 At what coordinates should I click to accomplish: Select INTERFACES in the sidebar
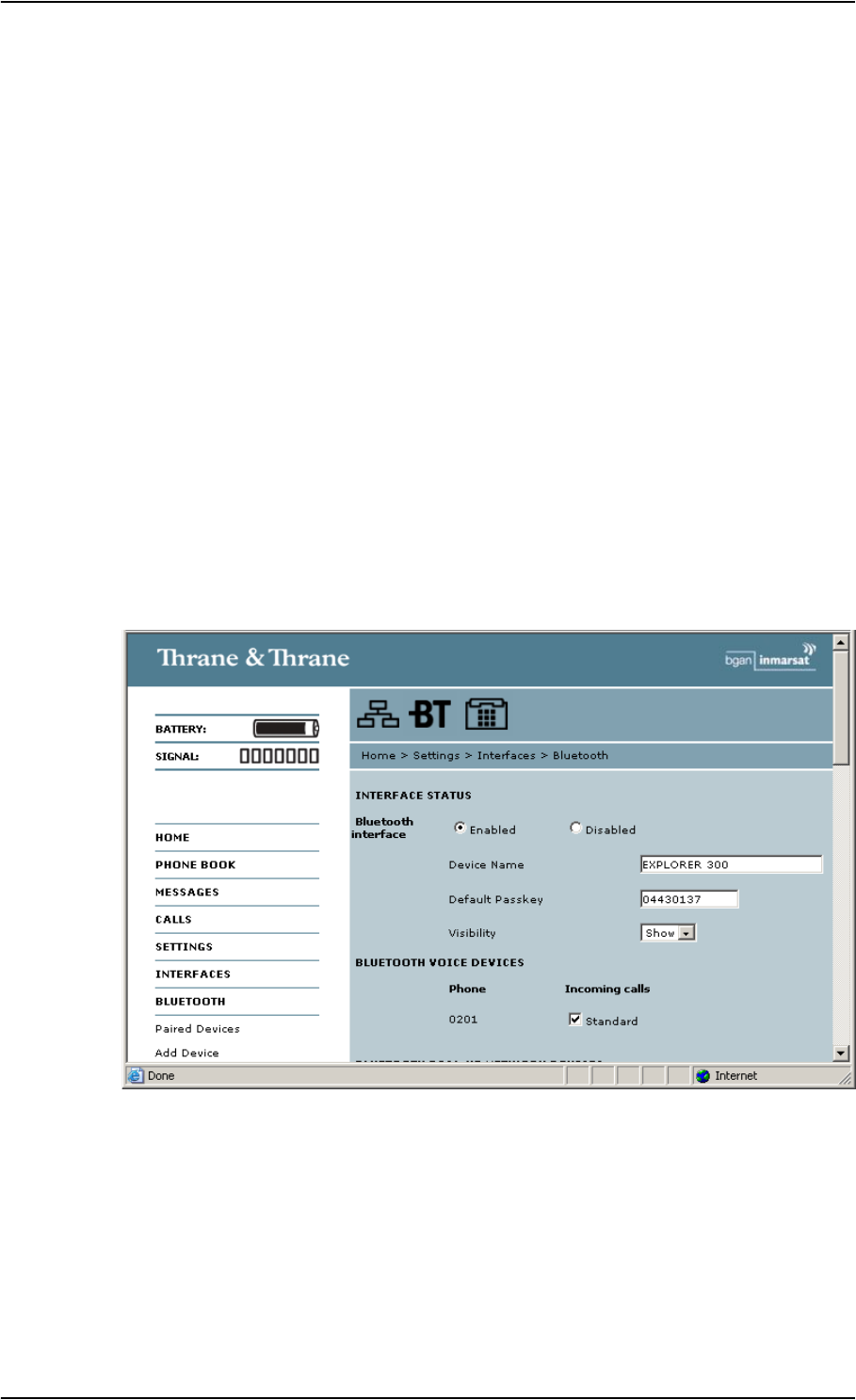(193, 974)
